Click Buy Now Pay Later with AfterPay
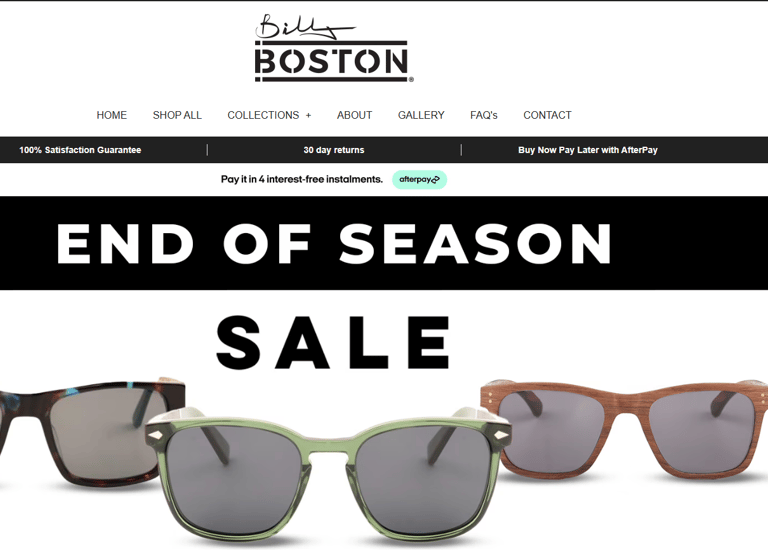Viewport: 768px width, 550px height. coord(588,150)
